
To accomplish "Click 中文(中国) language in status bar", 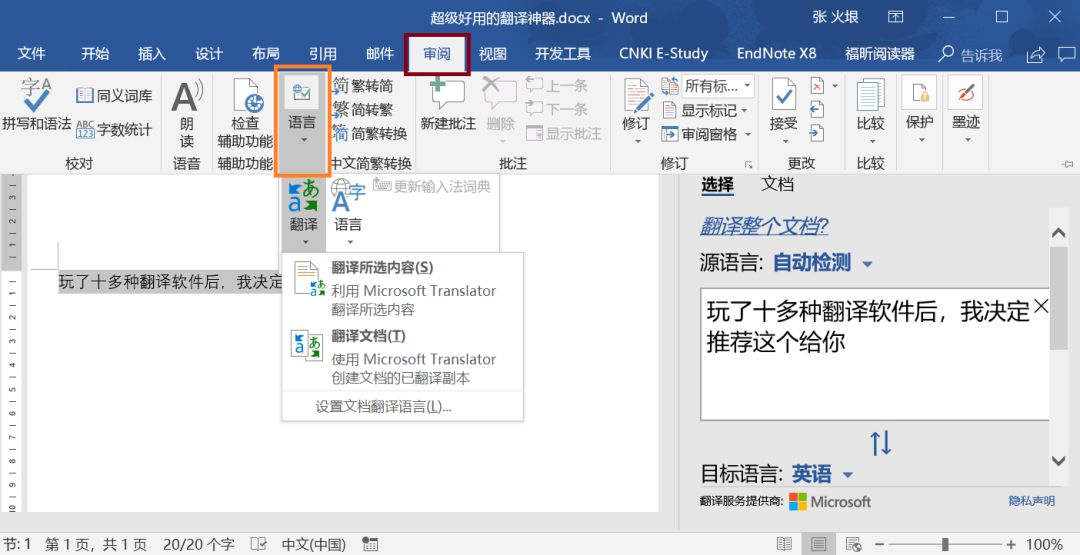I will (x=313, y=545).
